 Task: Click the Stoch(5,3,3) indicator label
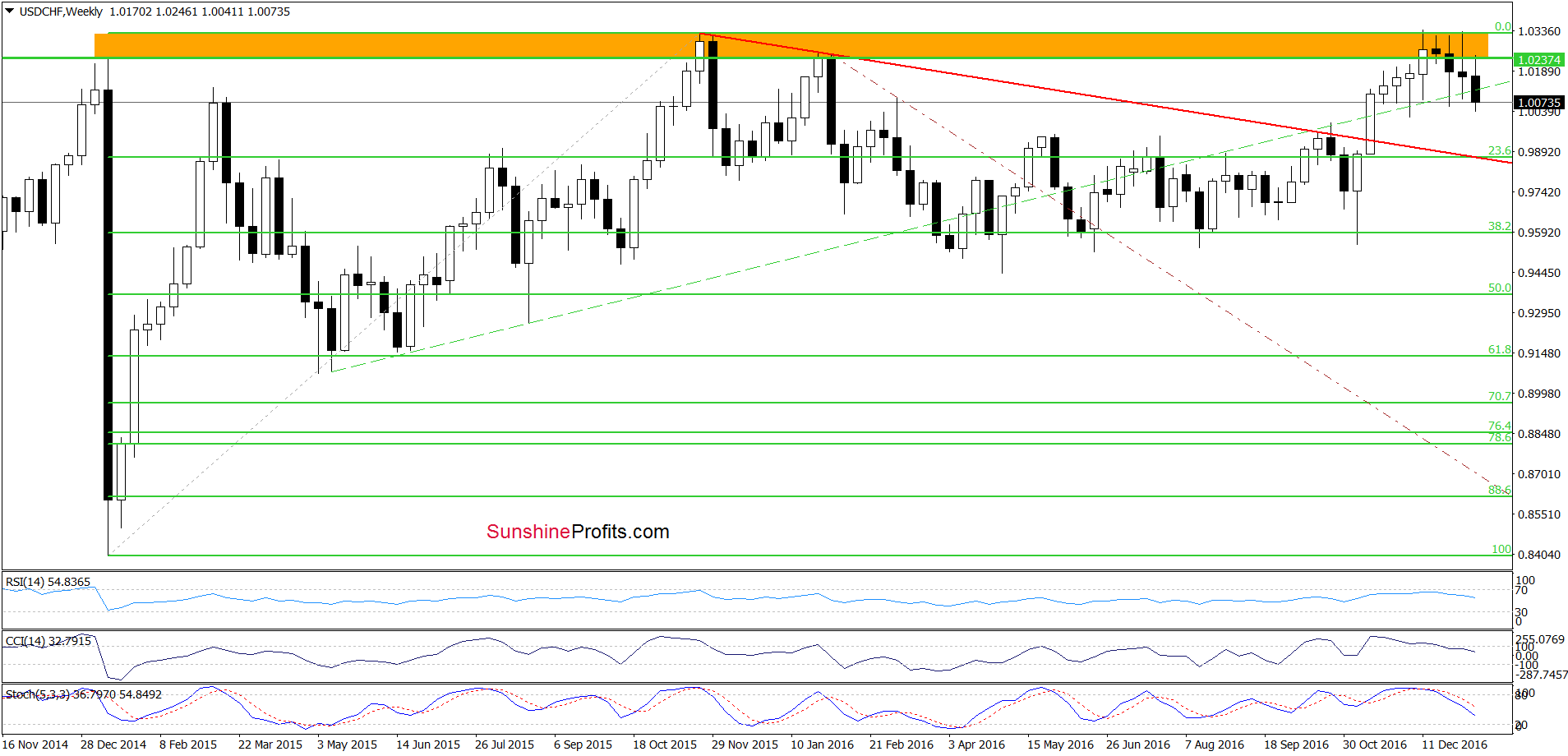coord(84,694)
